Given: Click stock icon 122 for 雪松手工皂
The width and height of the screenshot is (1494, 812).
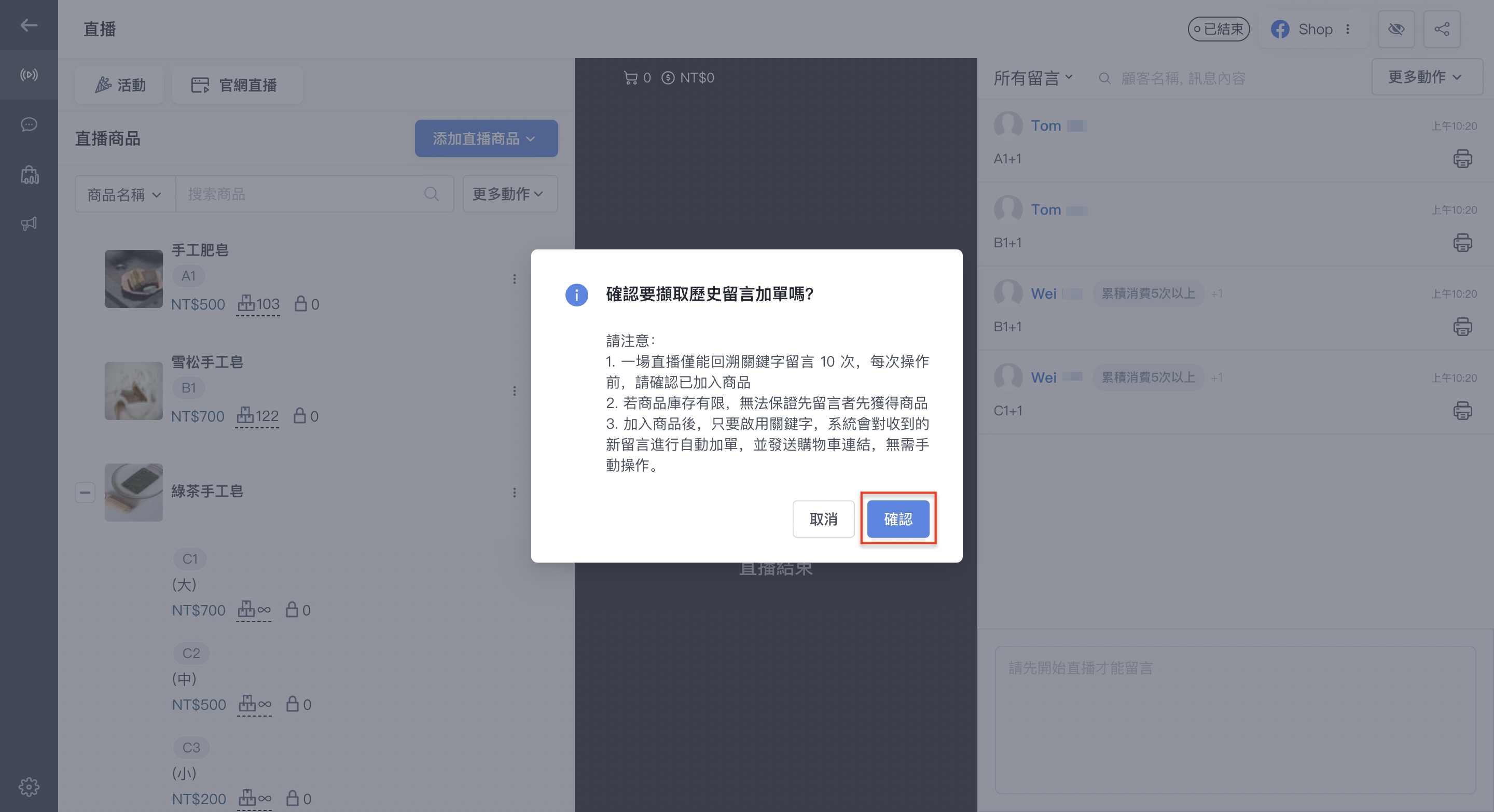Looking at the screenshot, I should [257, 415].
